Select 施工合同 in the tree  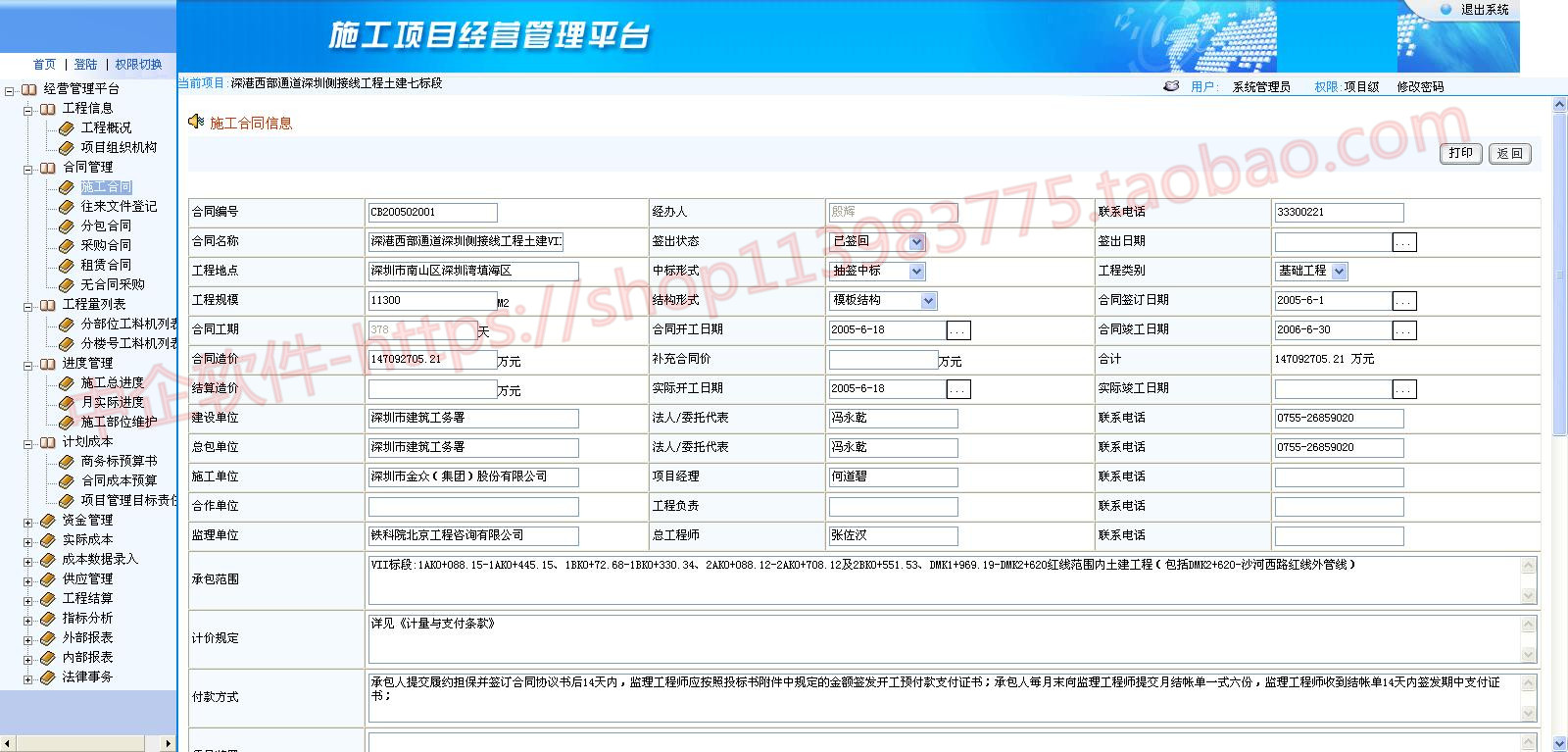click(106, 187)
